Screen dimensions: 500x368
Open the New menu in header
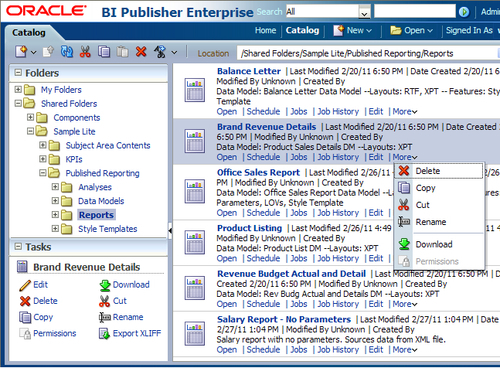point(353,31)
